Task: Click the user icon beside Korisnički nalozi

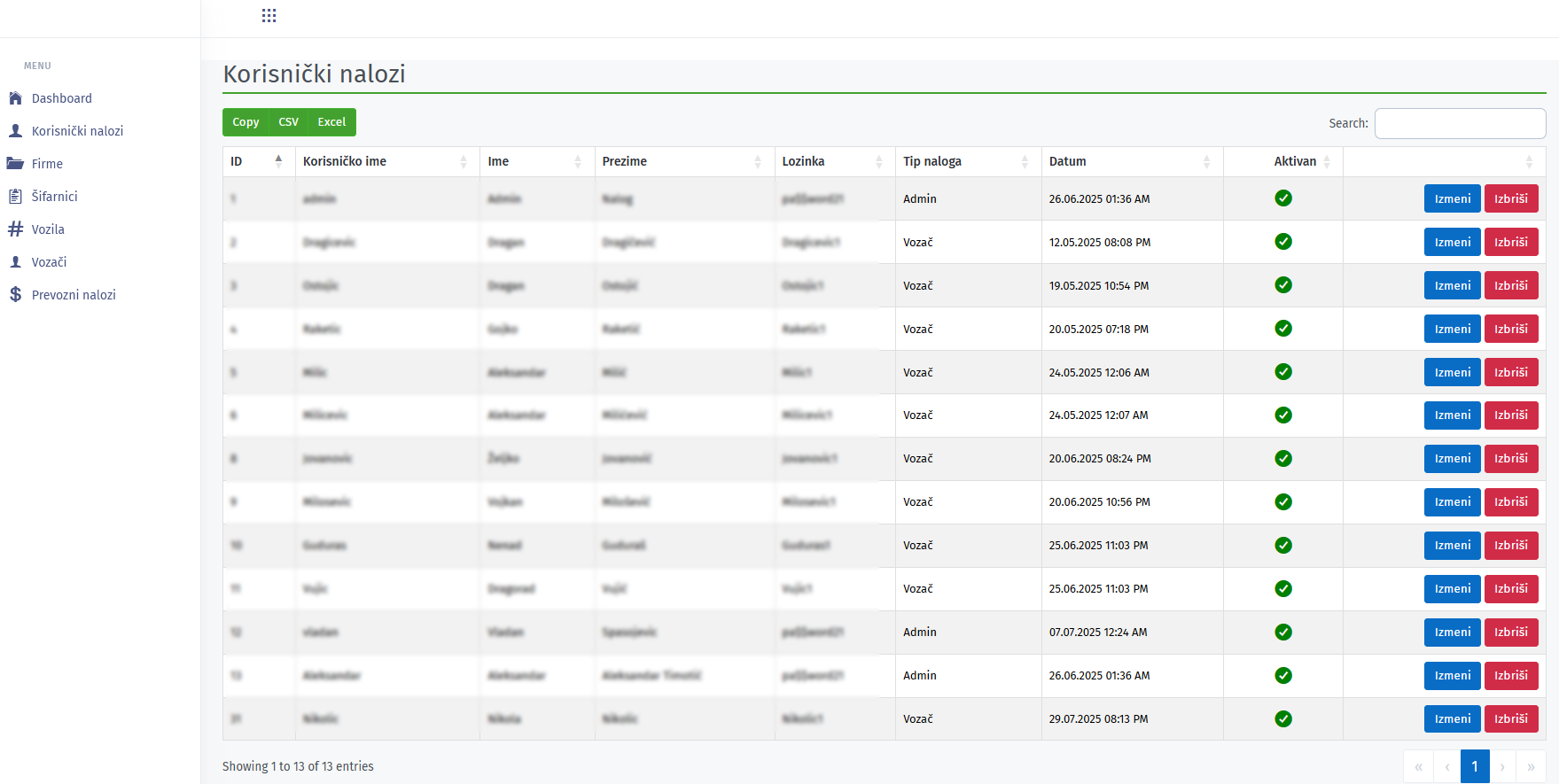Action: click(x=15, y=131)
